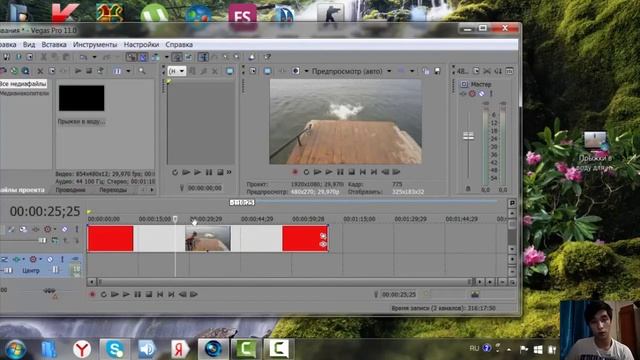Image resolution: width=640 pixels, height=360 pixels.
Task: Toggle Downmix Output on the Master Bus
Action: pyautogui.click(x=487, y=71)
